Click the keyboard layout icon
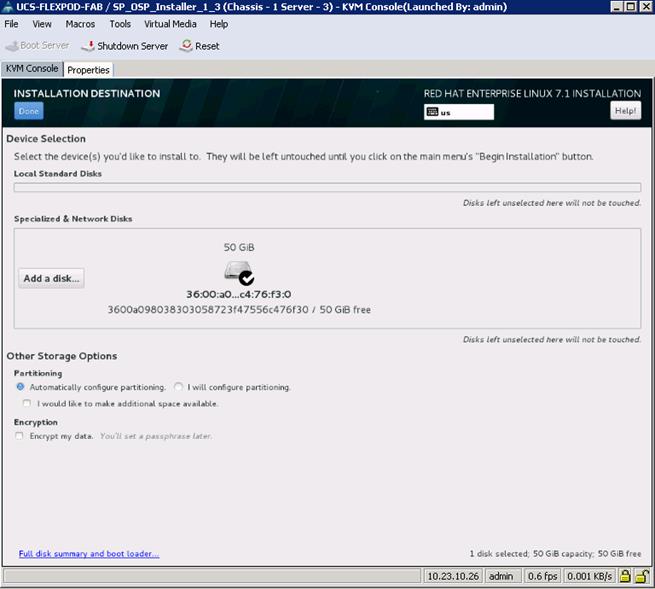Screen dimensions: 655x589 (x=432, y=112)
